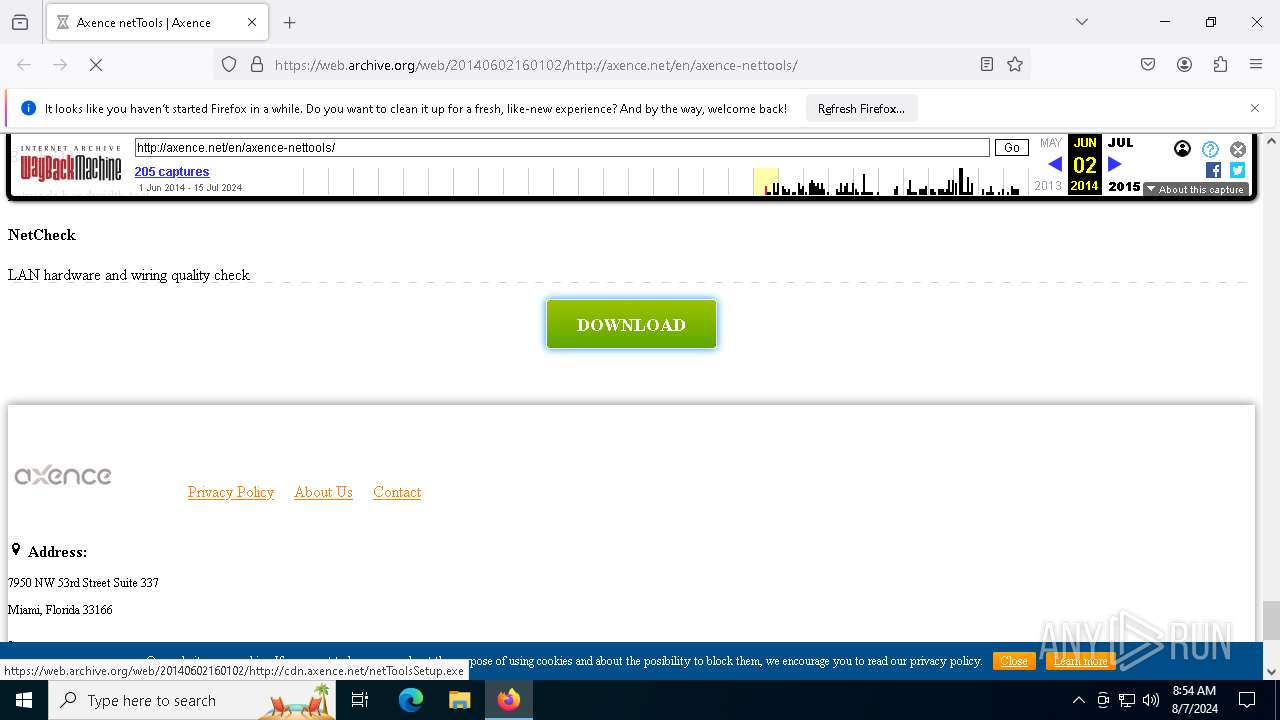Dismiss the Firefox refresh notification bar

(x=1255, y=108)
